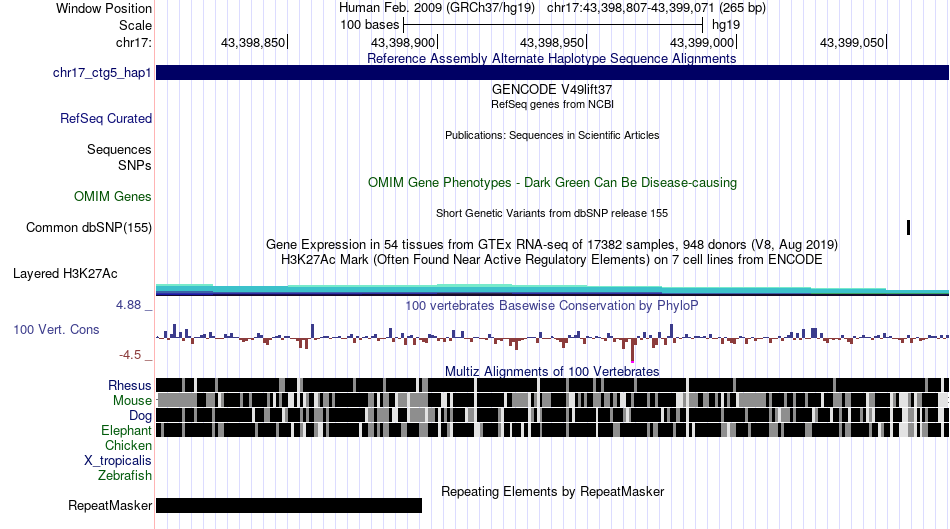Click the GENCODE V49lift37 track title
This screenshot has height=529, width=950.
pyautogui.click(x=552, y=89)
